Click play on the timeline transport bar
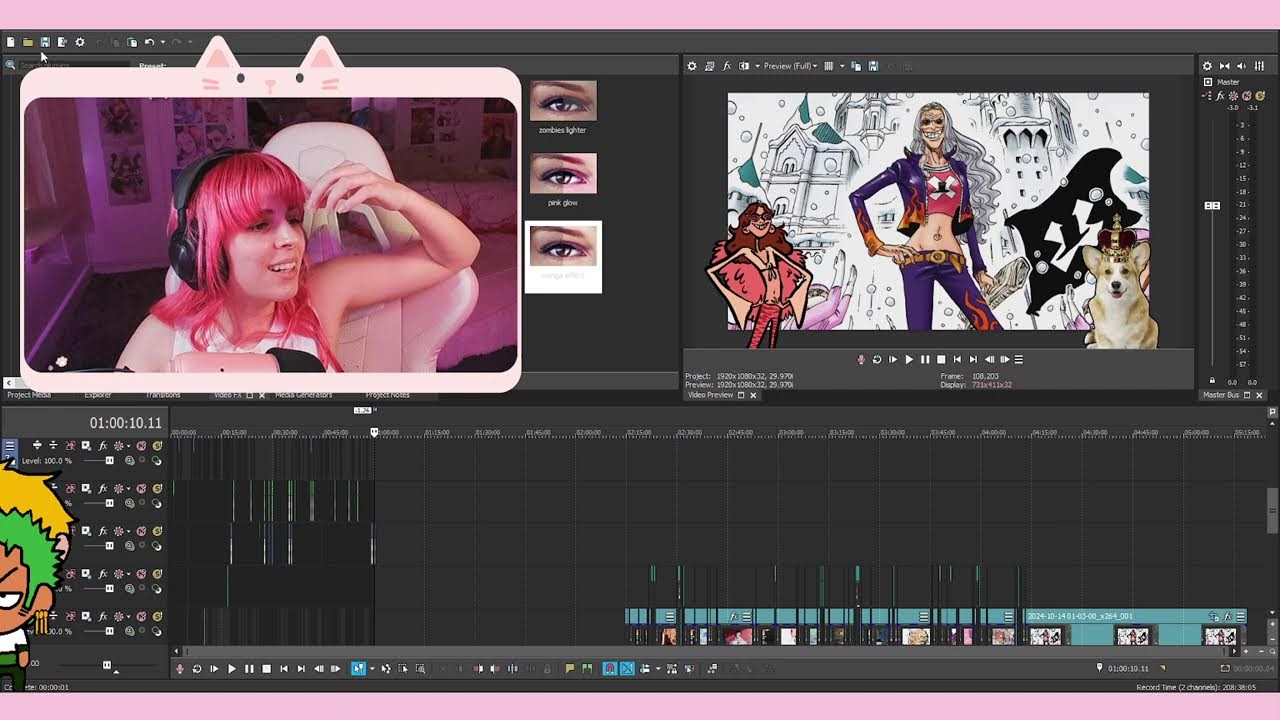Viewport: 1280px width, 720px height. [232, 669]
